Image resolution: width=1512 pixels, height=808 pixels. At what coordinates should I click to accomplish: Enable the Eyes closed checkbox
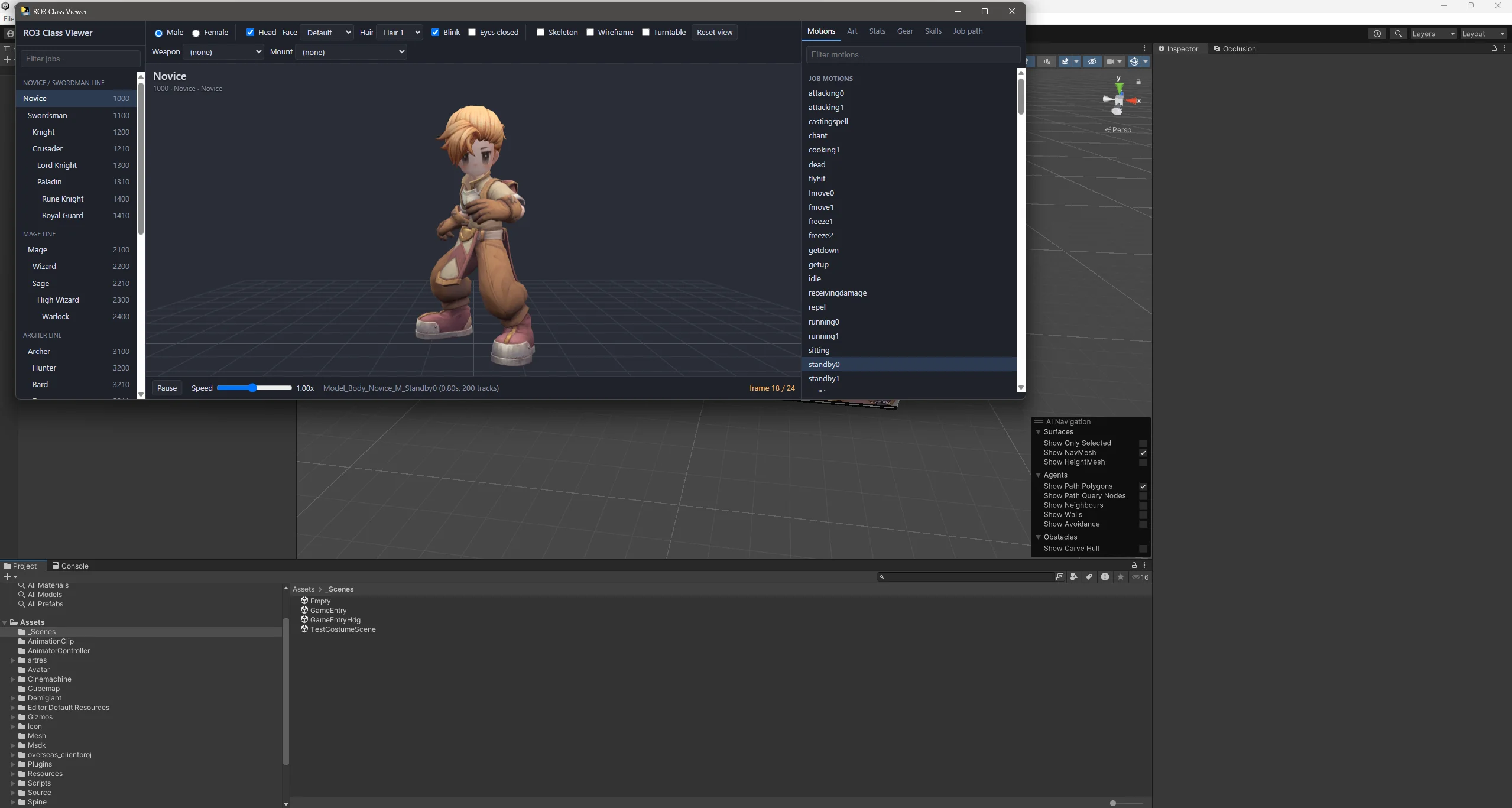coord(472,33)
